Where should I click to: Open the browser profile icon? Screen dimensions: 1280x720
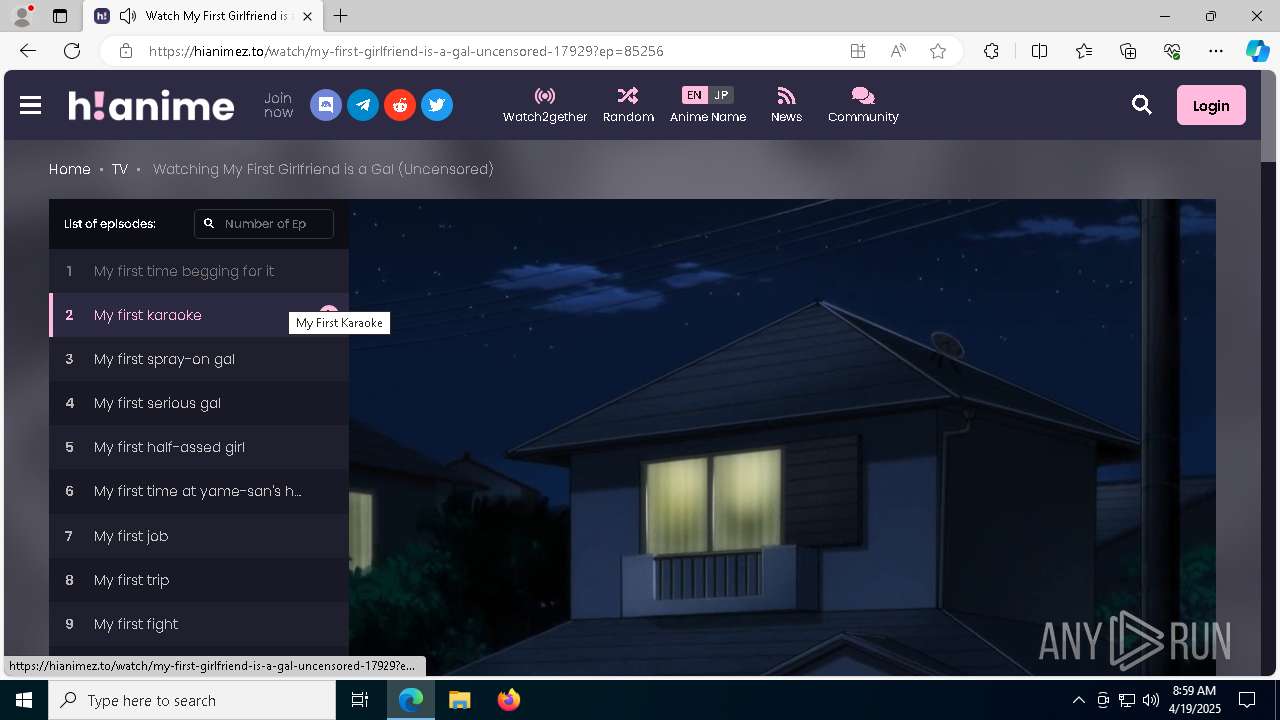22,16
